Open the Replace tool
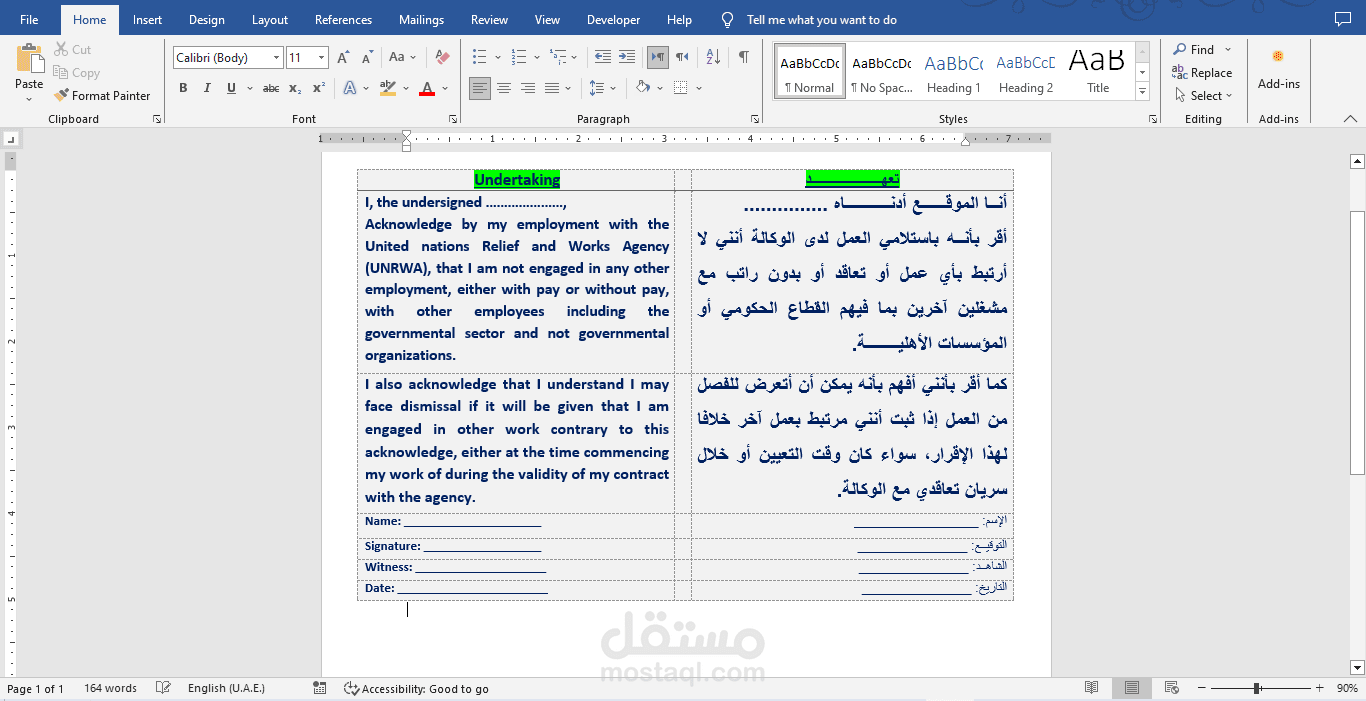Image resolution: width=1366 pixels, height=701 pixels. pyautogui.click(x=1202, y=72)
